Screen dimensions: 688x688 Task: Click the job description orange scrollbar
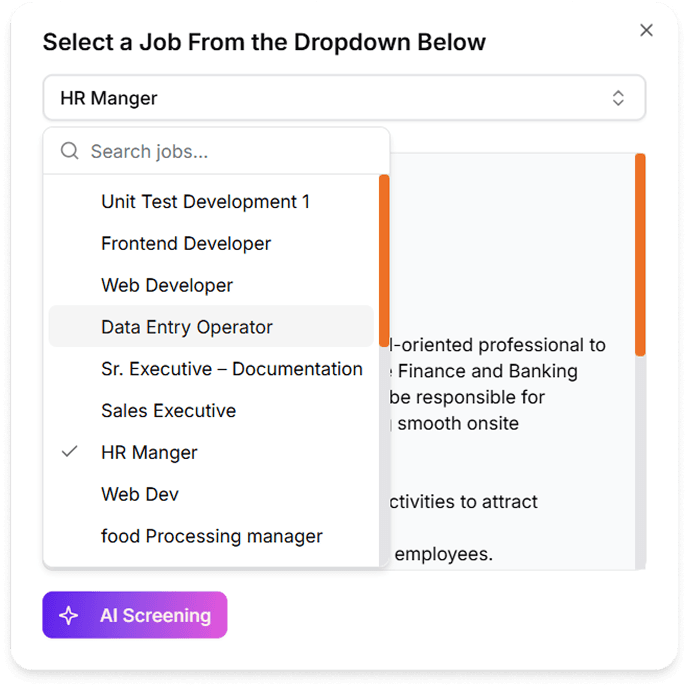tap(640, 254)
